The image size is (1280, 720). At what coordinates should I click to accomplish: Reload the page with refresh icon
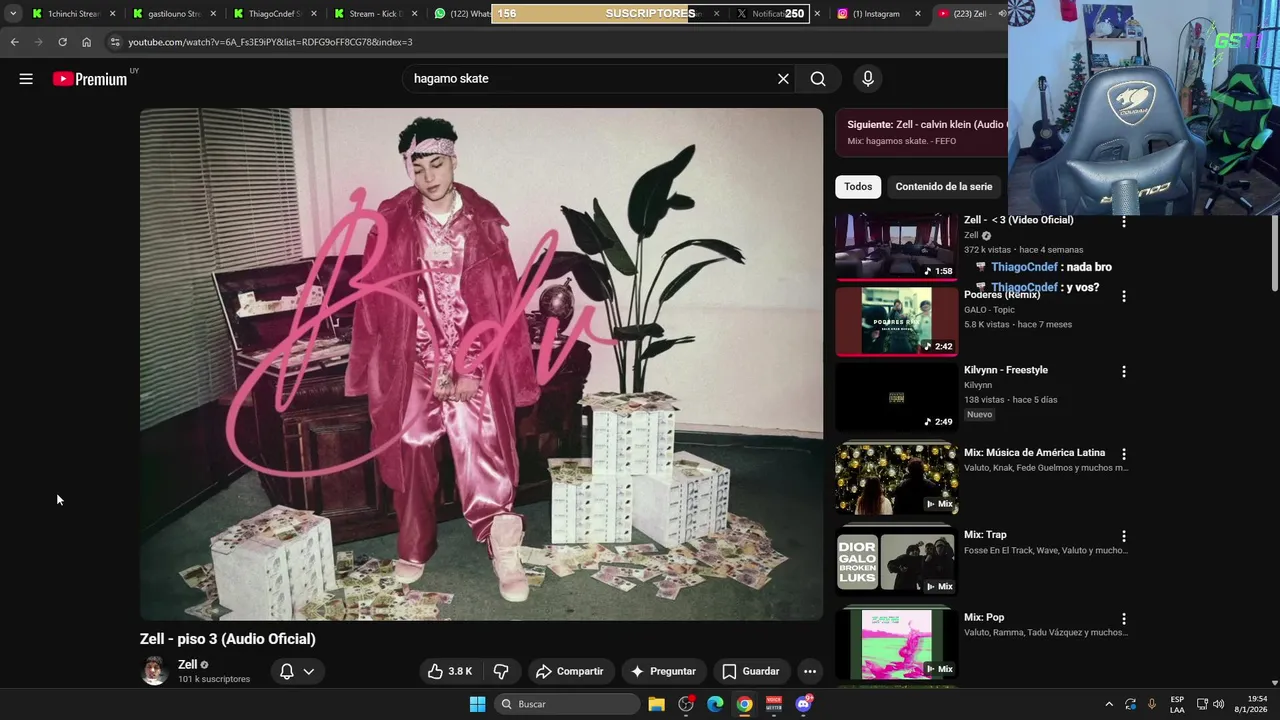(x=62, y=42)
